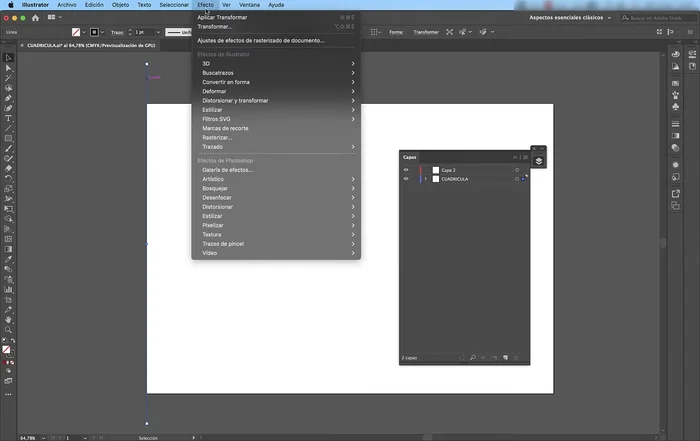
Task: Open the Trazado submenu
Action: pos(276,147)
